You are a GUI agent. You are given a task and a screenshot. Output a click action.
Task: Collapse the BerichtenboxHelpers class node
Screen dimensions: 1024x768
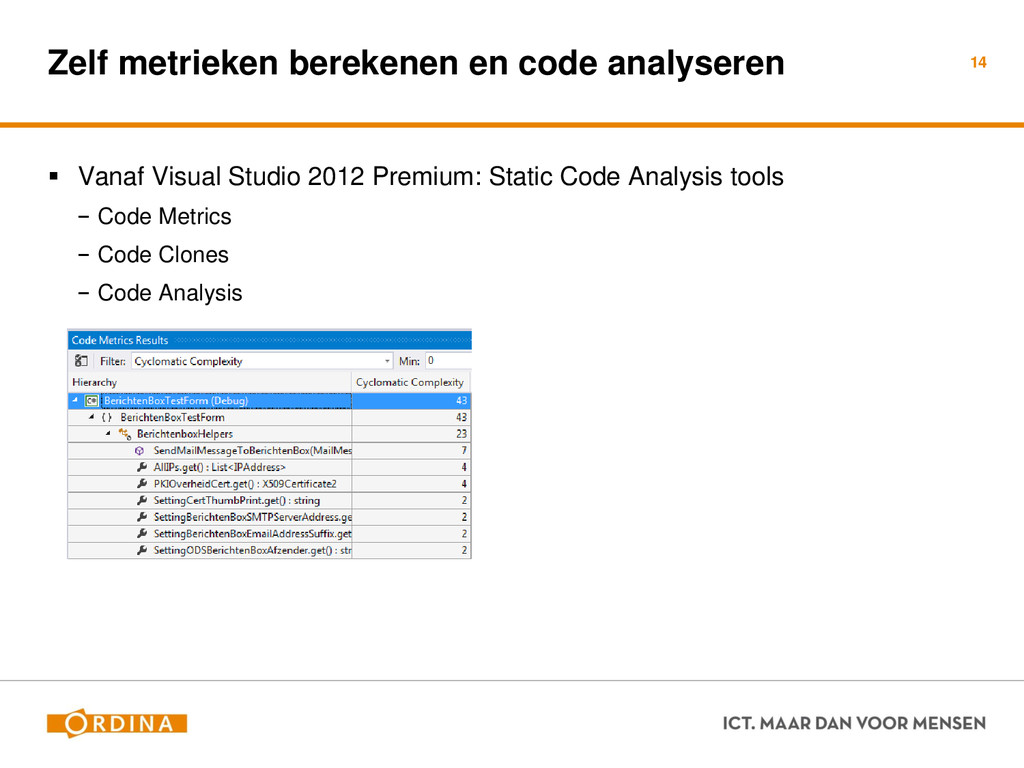coord(108,434)
